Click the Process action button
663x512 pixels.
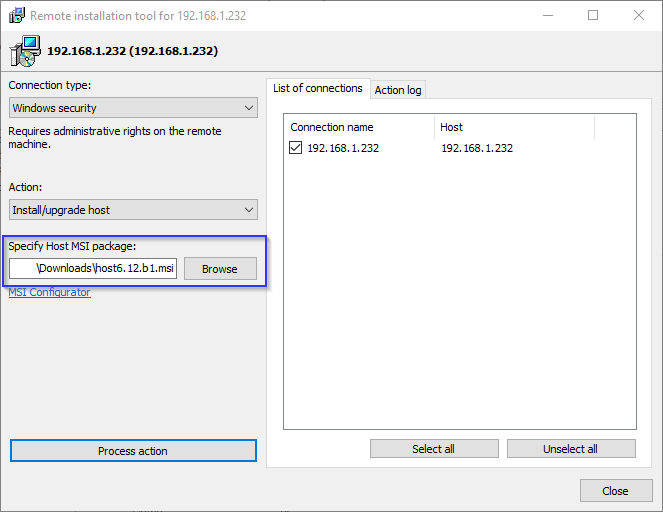[133, 451]
